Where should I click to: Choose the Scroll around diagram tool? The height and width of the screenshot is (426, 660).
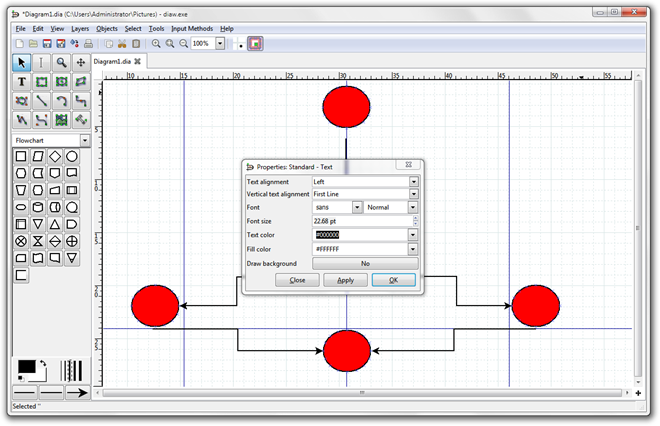click(81, 63)
